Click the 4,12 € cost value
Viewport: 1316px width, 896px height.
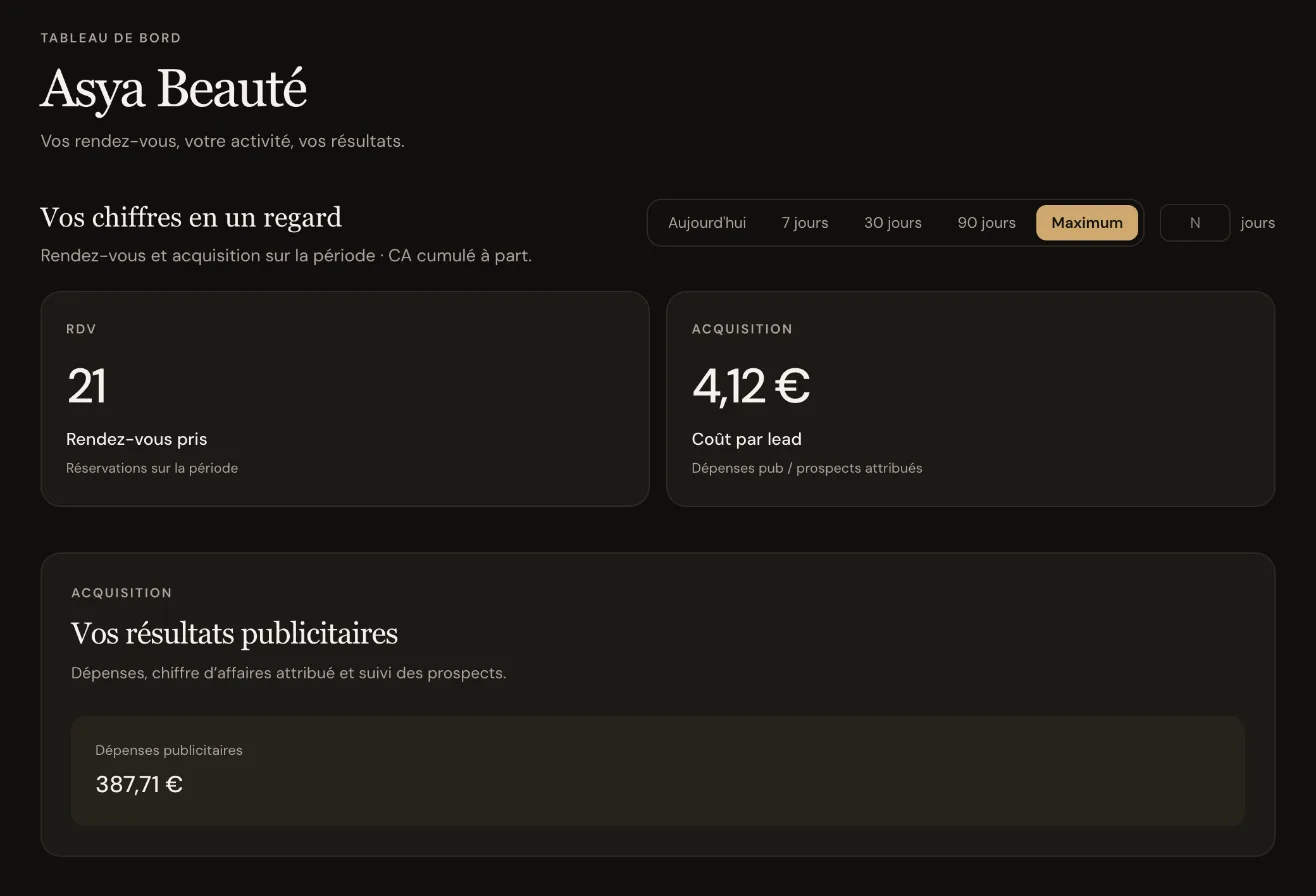point(751,386)
